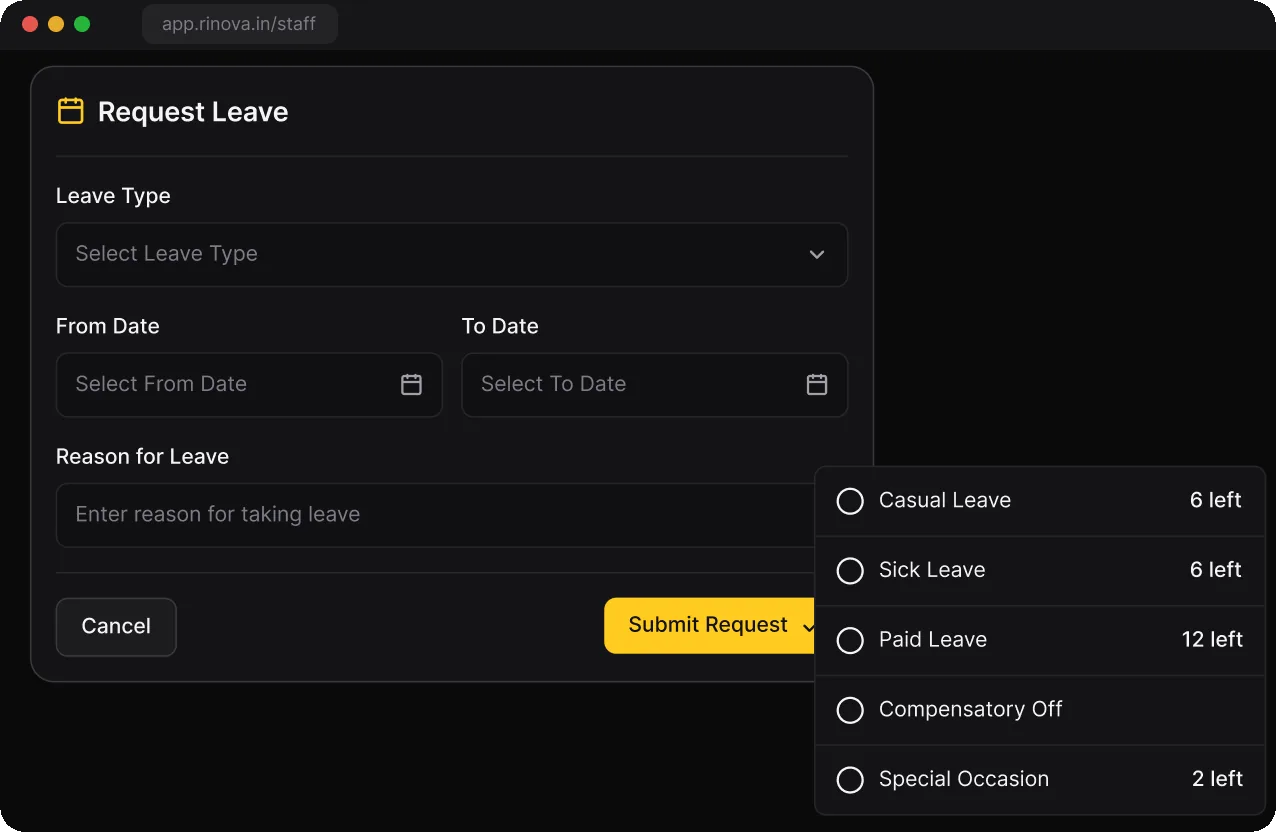The height and width of the screenshot is (832, 1276).
Task: Click the Select To Date field
Action: point(655,384)
